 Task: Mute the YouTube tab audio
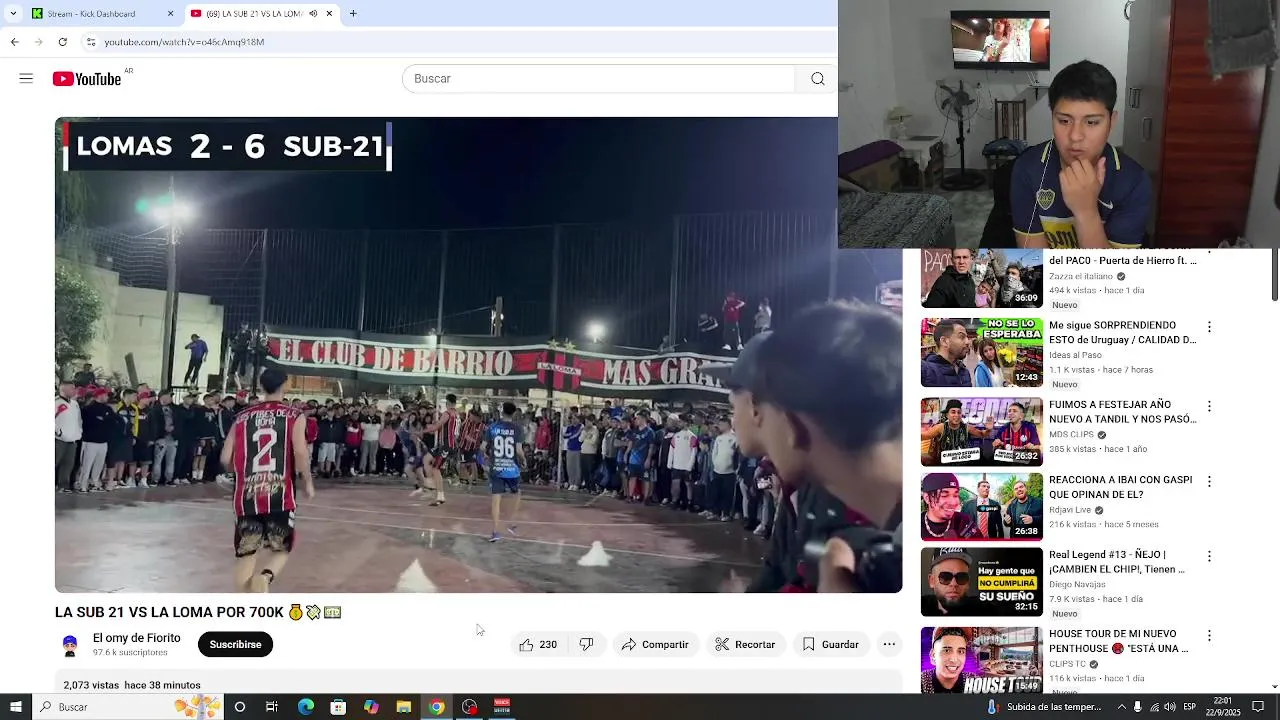tap(313, 14)
